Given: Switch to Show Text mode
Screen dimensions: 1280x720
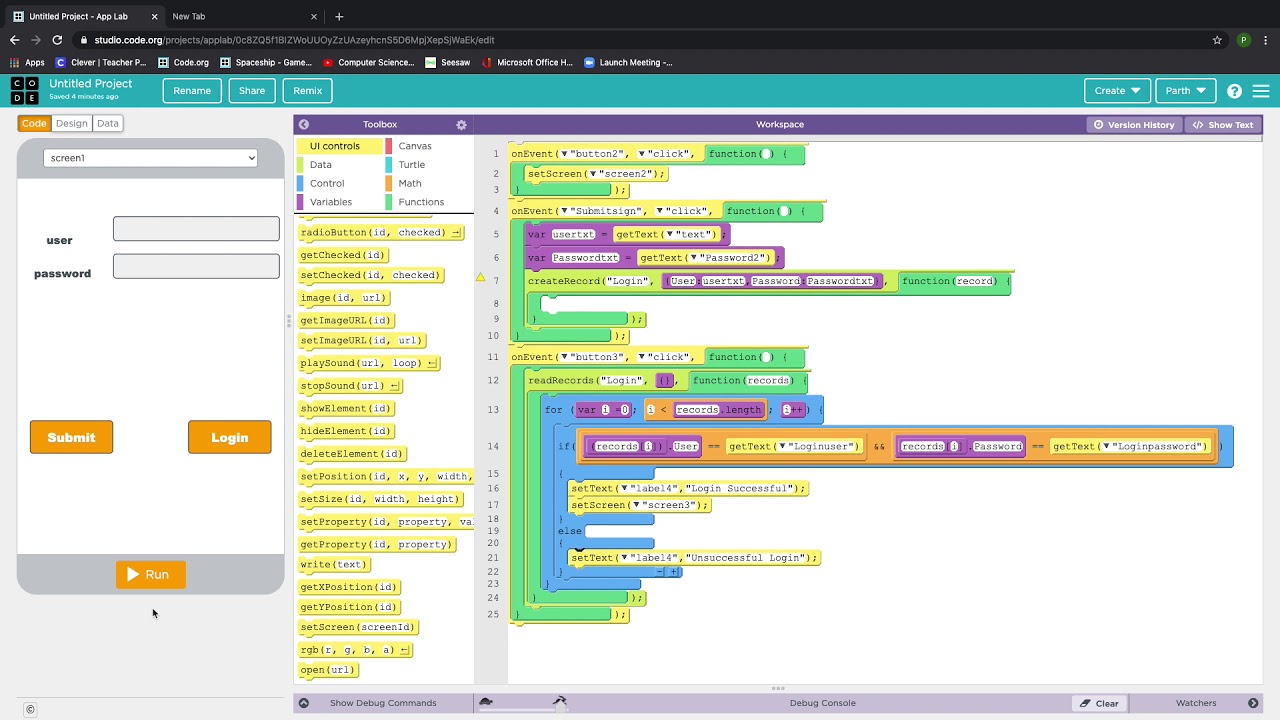Looking at the screenshot, I should [x=1222, y=125].
